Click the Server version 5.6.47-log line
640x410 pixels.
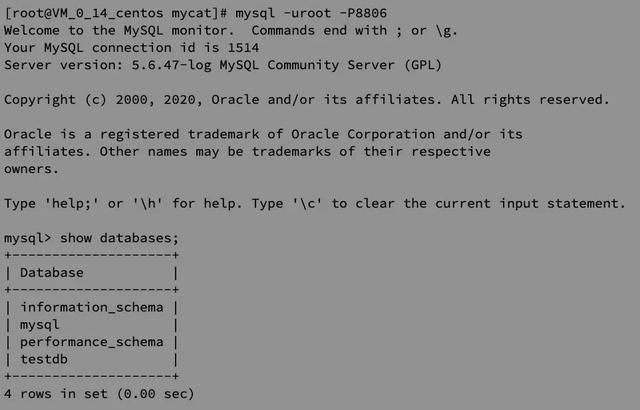223,65
